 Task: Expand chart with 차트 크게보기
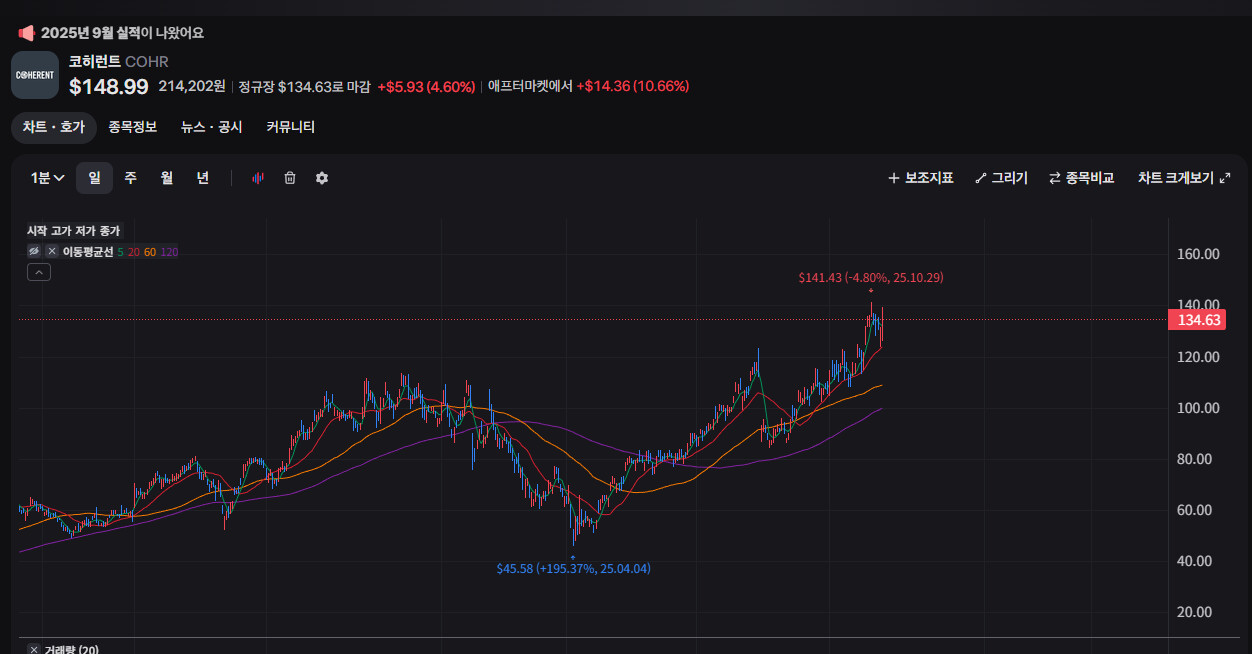point(1184,178)
